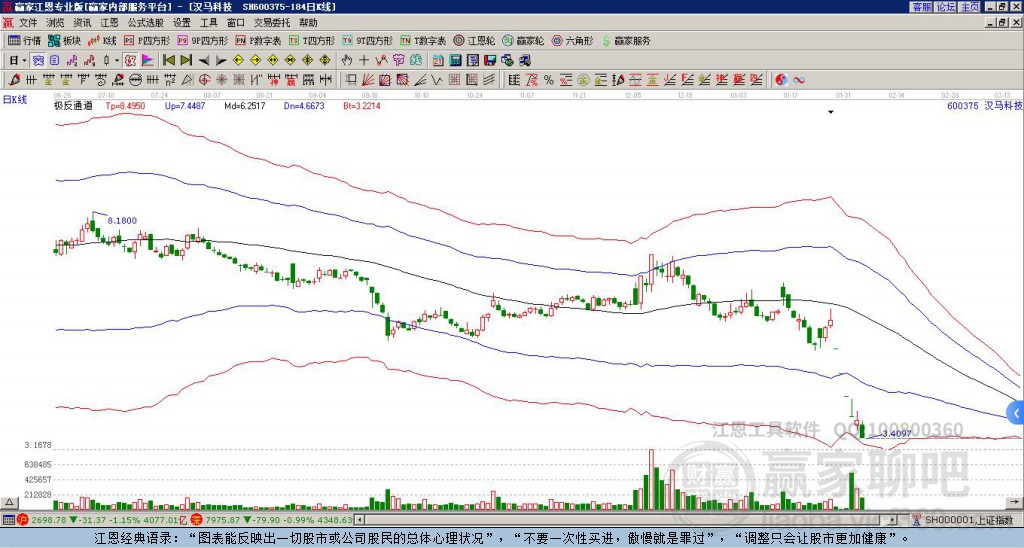1024x548 pixels.
Task: Open the 公式选股 menu
Action: pyautogui.click(x=146, y=23)
